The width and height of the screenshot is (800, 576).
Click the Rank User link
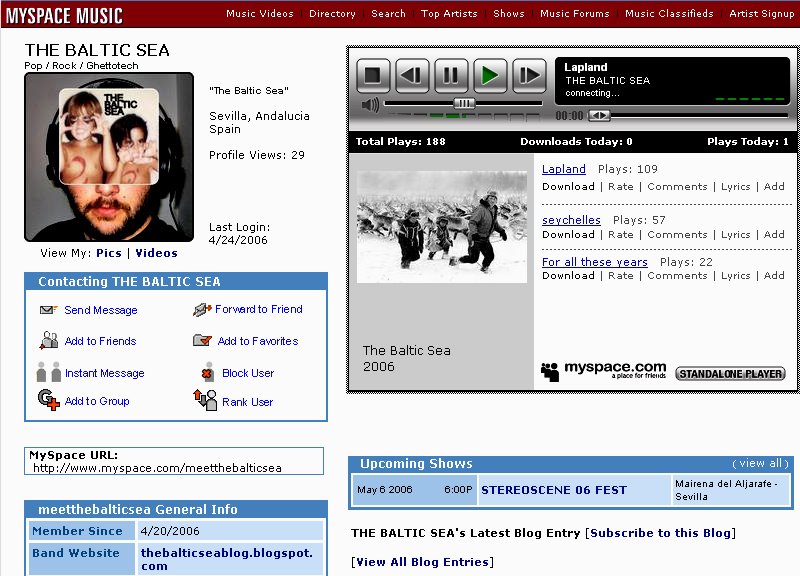click(247, 402)
